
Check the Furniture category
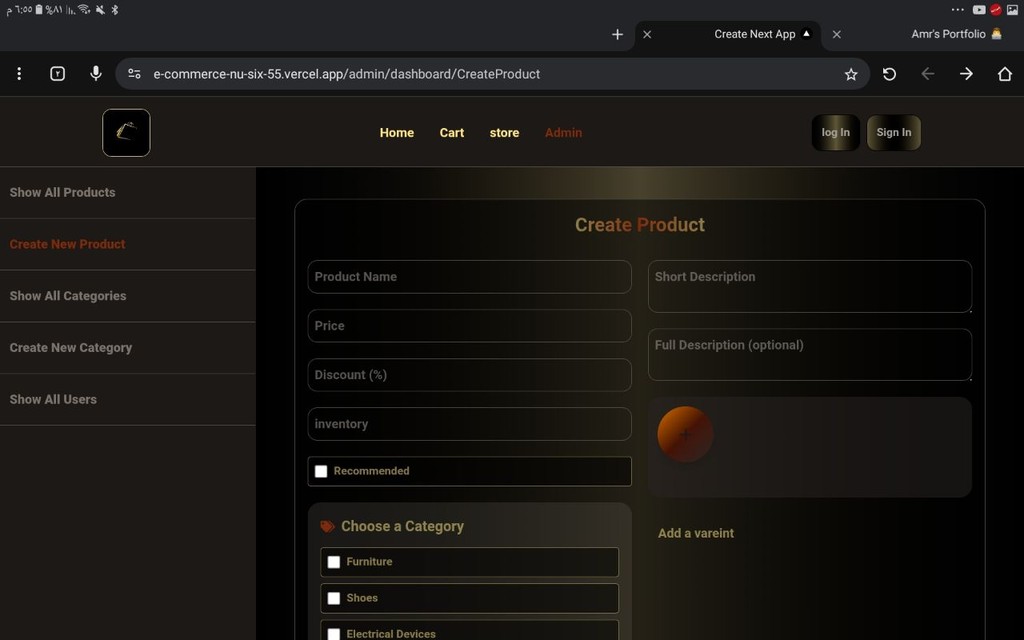coord(334,562)
